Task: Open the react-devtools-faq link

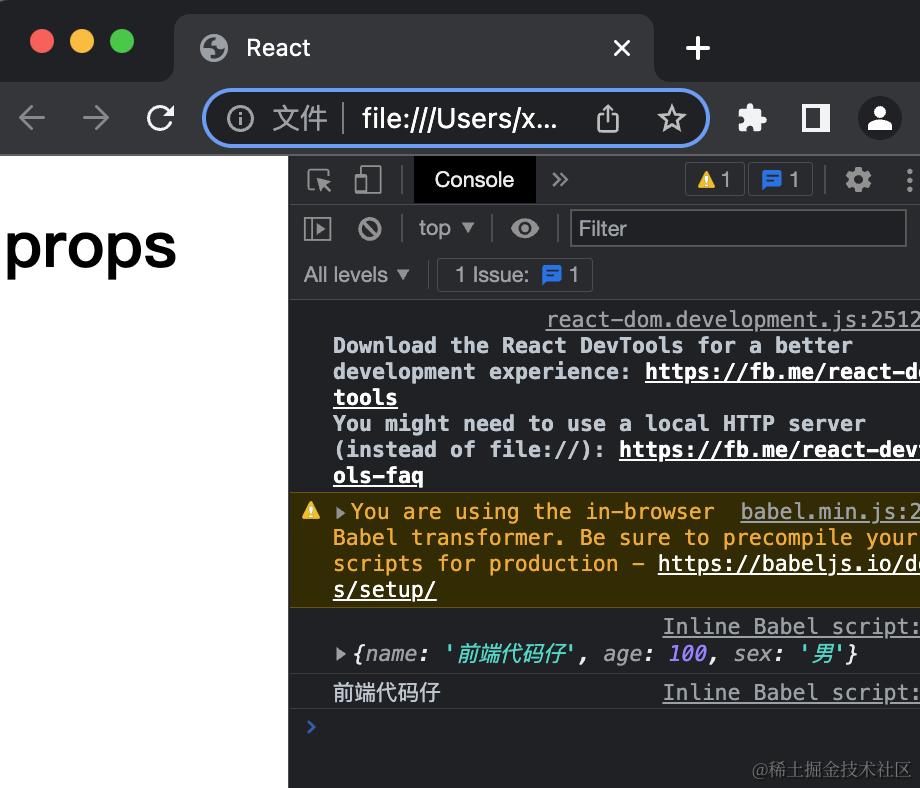Action: [769, 450]
